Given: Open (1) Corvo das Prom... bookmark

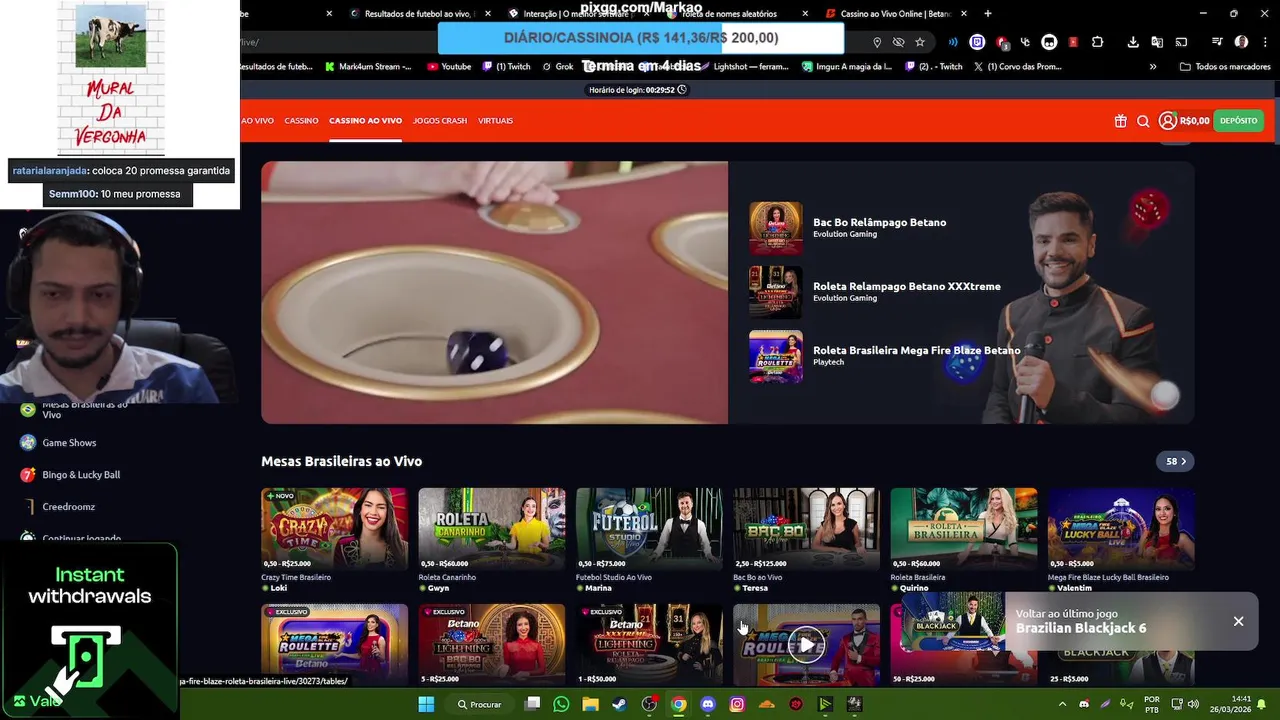Looking at the screenshot, I should (1016, 67).
